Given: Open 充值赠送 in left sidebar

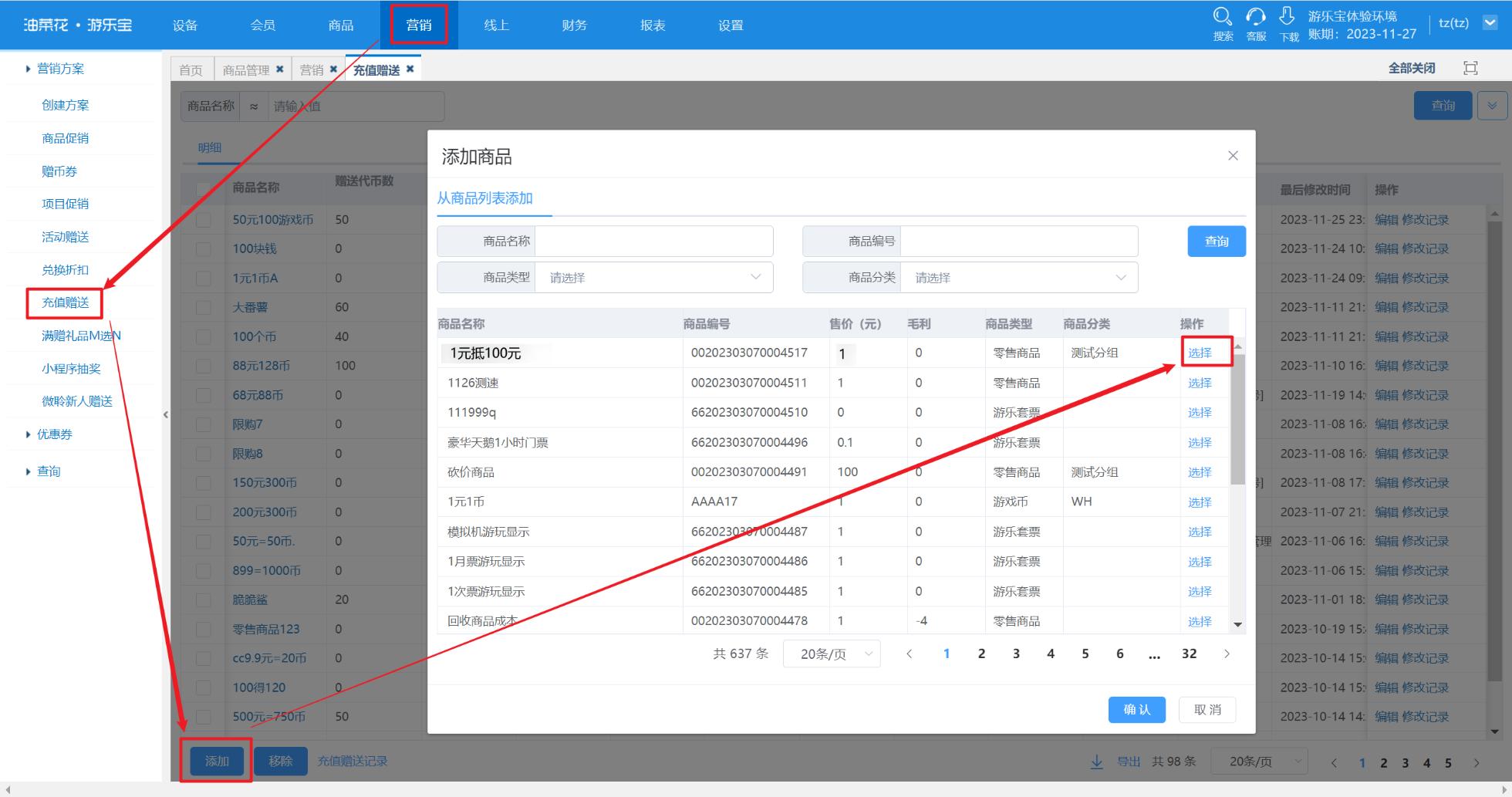Looking at the screenshot, I should (66, 302).
